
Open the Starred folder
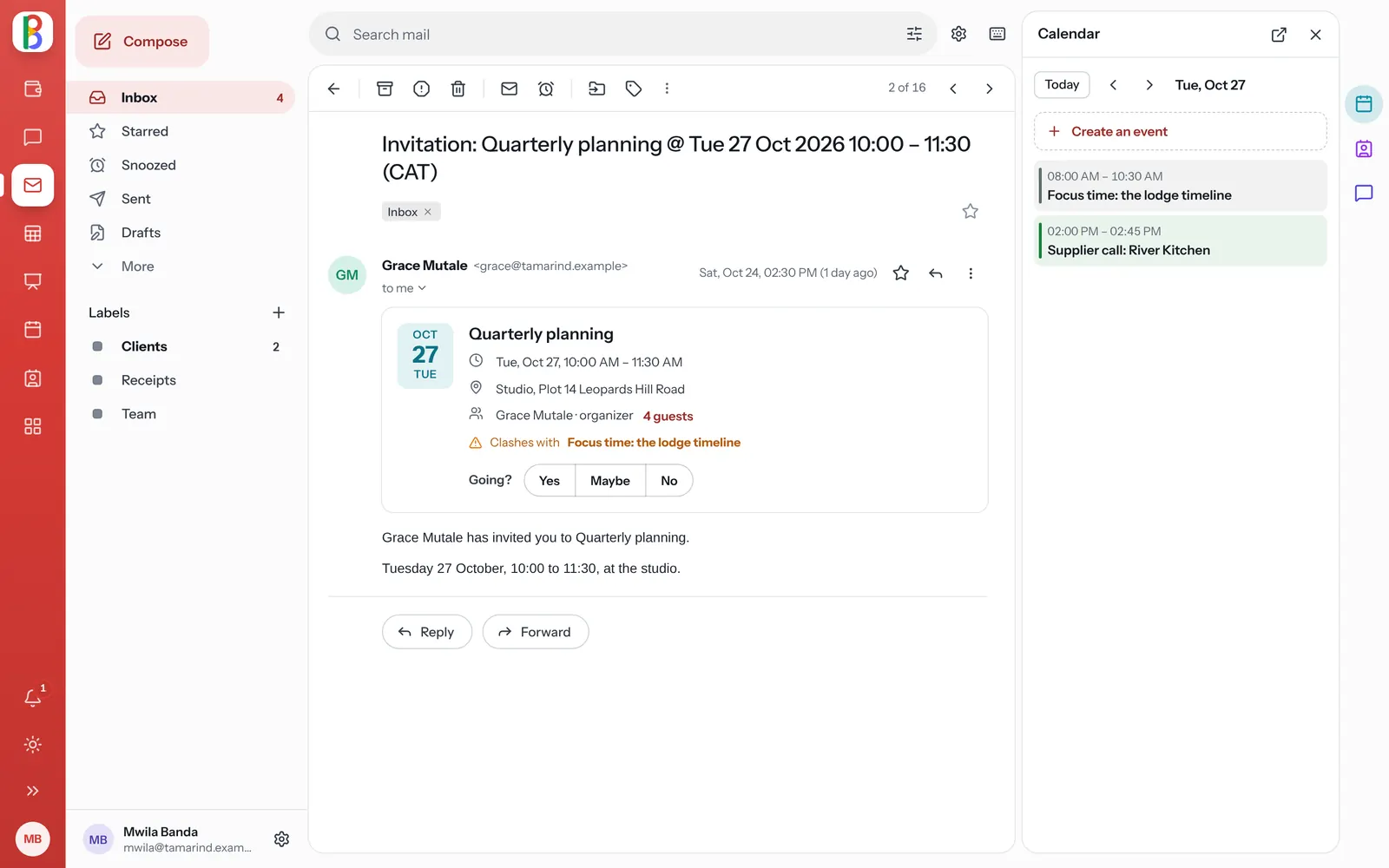click(x=181, y=131)
